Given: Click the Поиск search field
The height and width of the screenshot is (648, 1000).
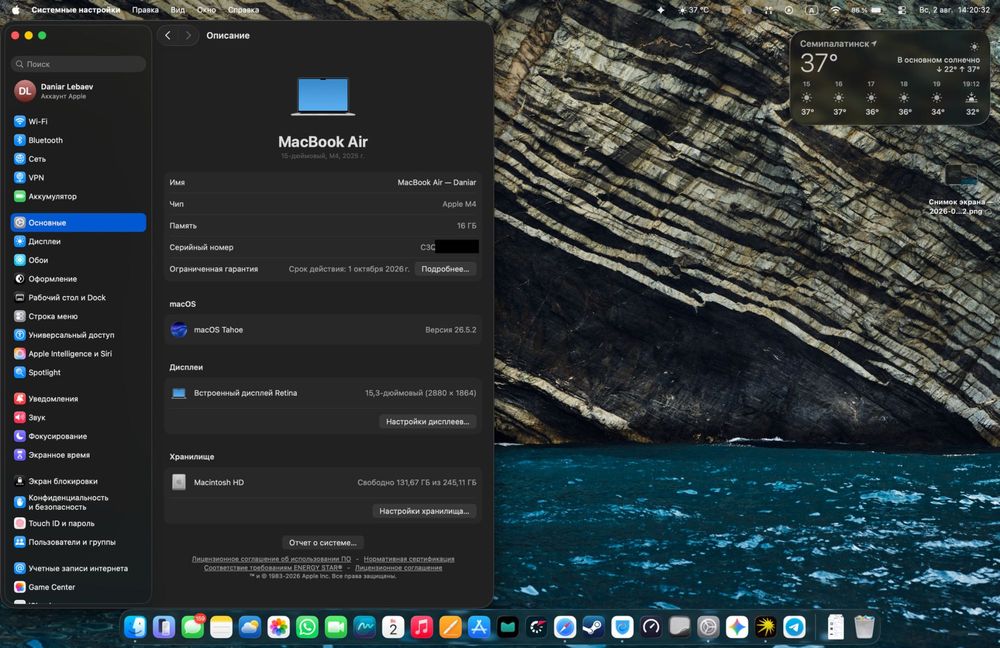Looking at the screenshot, I should pyautogui.click(x=78, y=64).
